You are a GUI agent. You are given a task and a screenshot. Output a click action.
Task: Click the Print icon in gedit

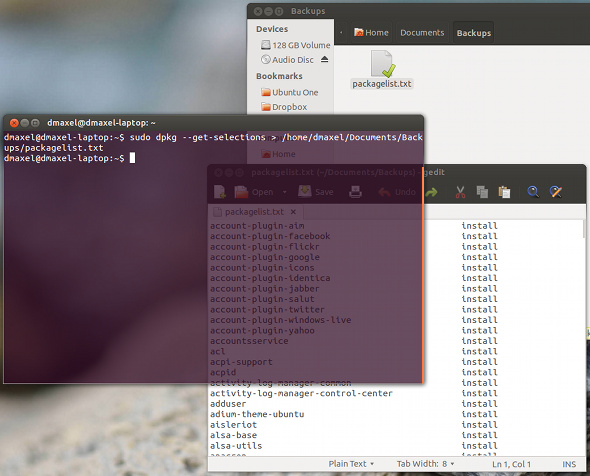pos(355,192)
